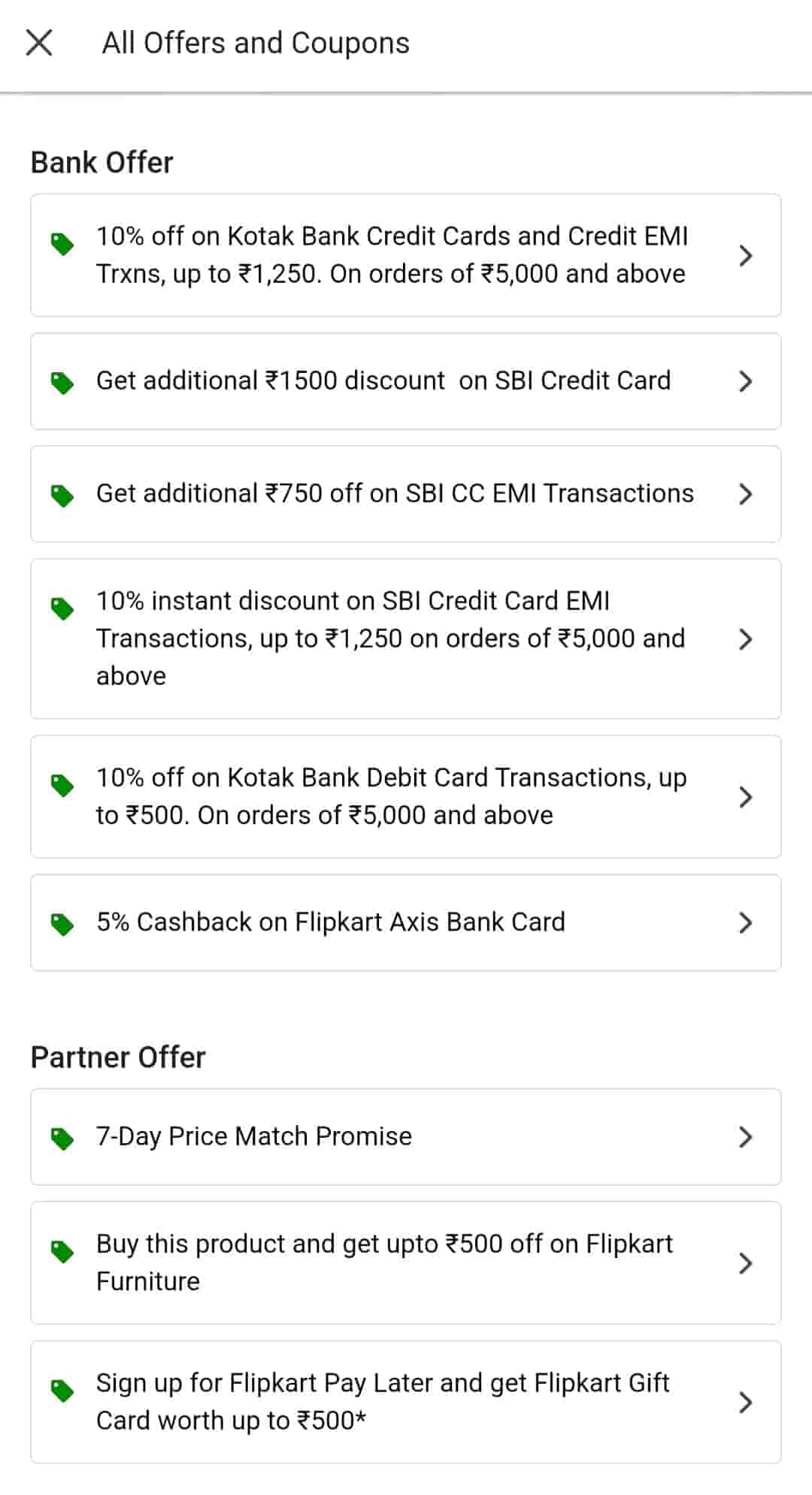Screen dimensions: 812x1495
Task: Open the chevron for SBI Credit Card EMI 10% discount
Action: tap(745, 639)
